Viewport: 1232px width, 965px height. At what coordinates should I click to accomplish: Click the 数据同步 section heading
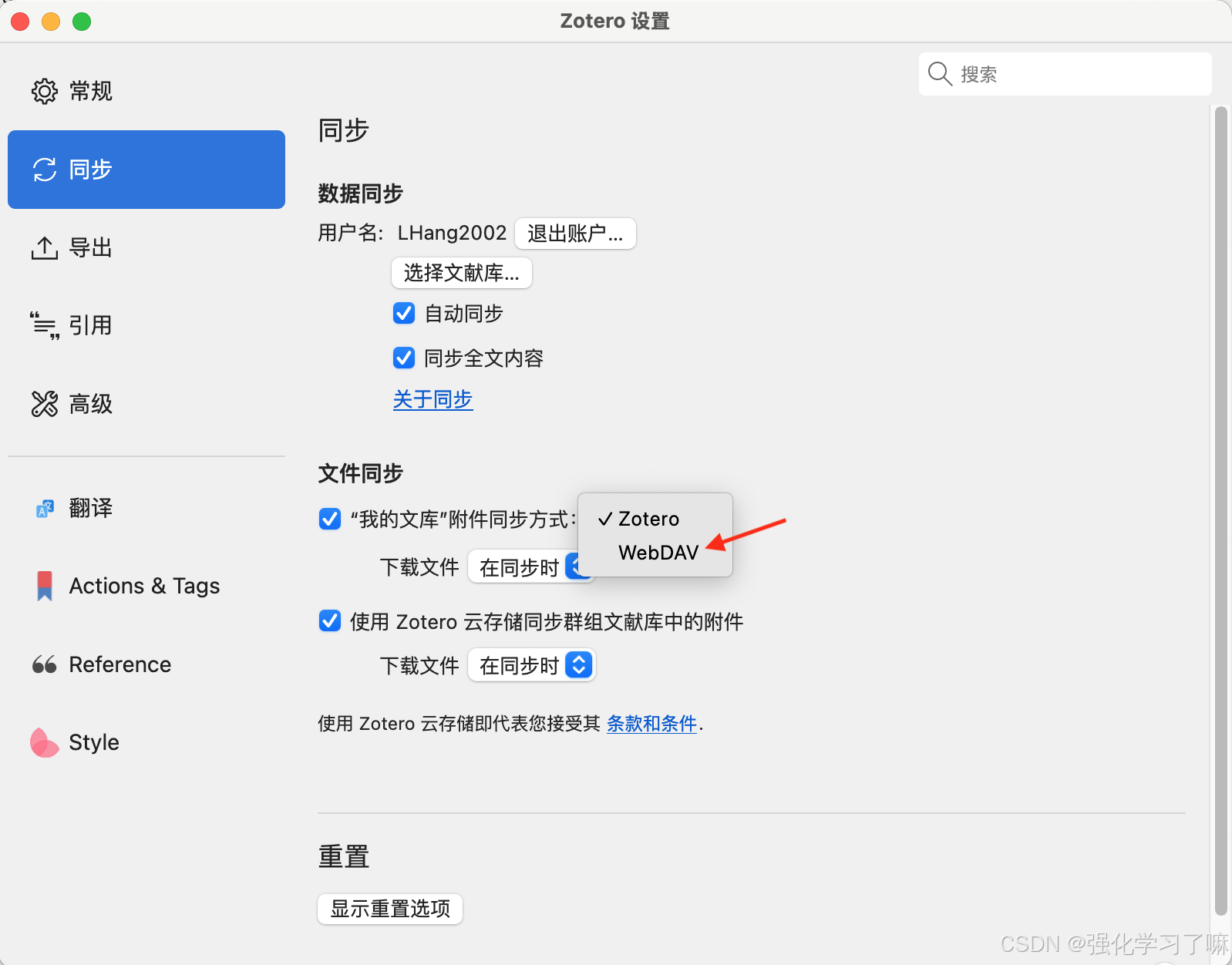click(x=361, y=193)
